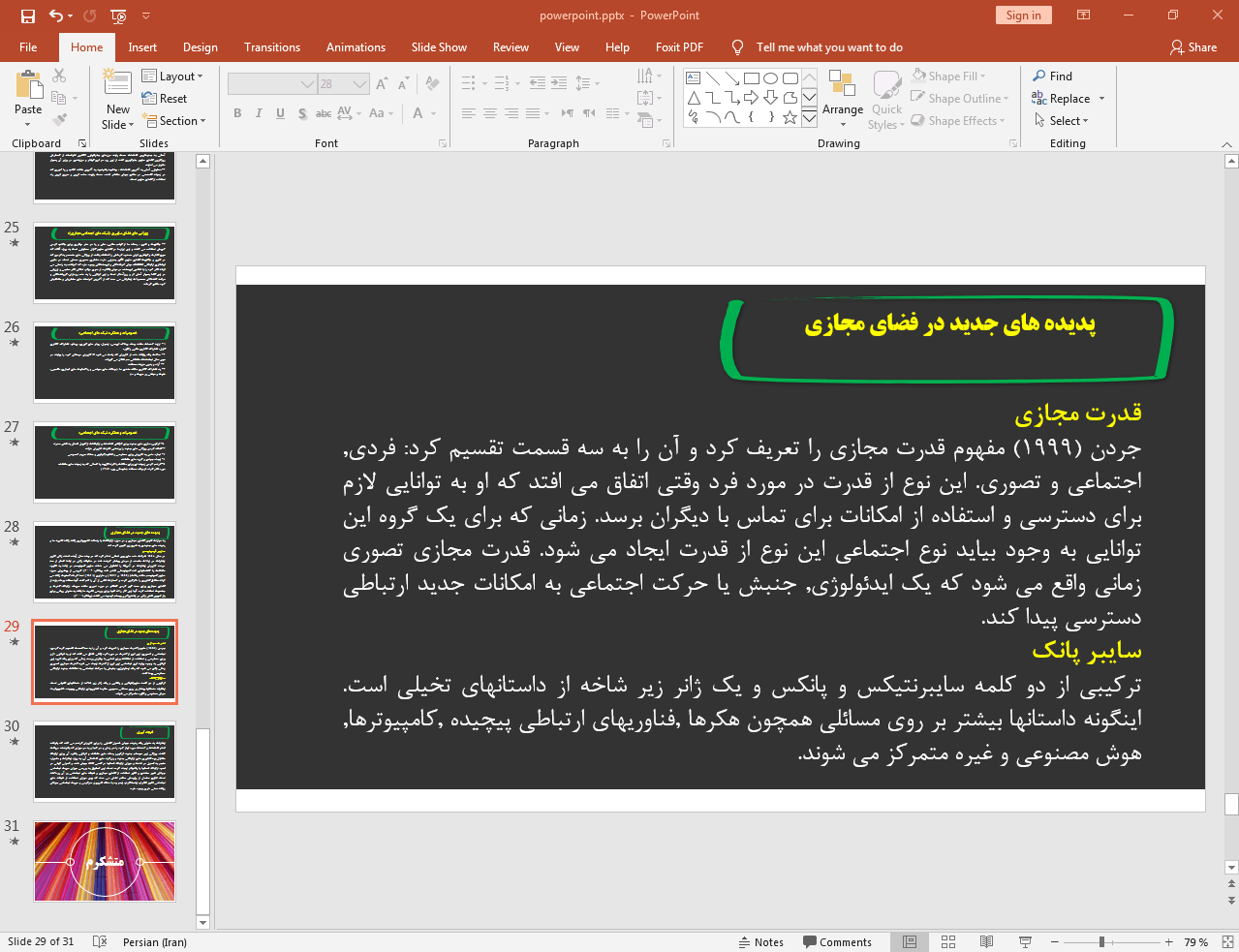Click Tell me what you want field
Viewport: 1239px width, 952px height.
829,46
